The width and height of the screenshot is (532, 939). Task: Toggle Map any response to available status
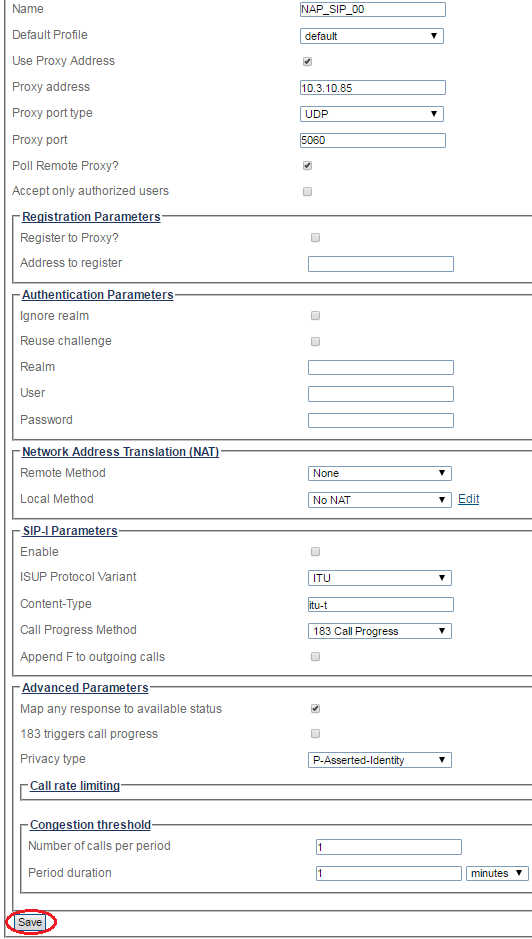pos(315,708)
